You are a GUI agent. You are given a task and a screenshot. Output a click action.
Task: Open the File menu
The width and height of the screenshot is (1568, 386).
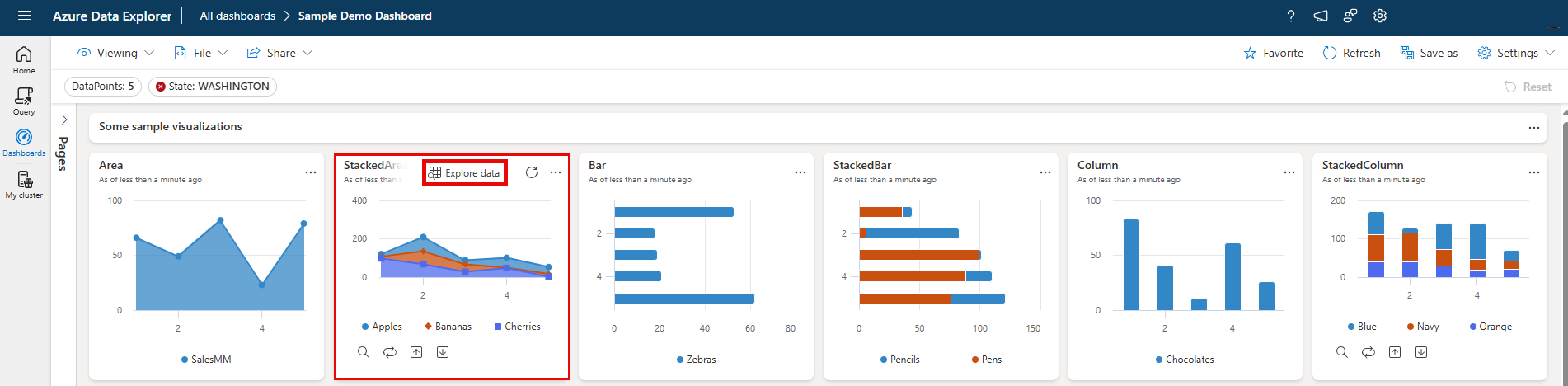click(x=200, y=53)
